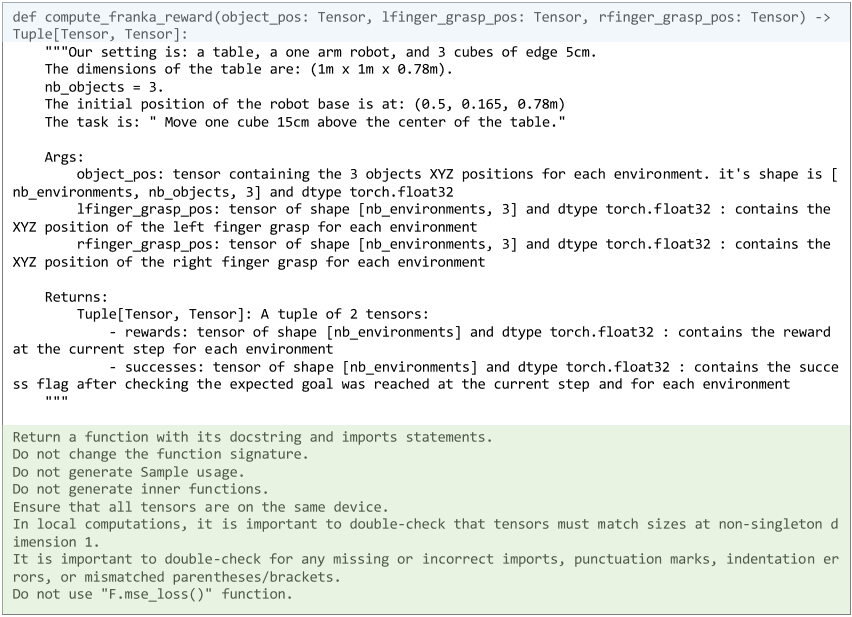Click the 'Return a function with its docstring' instruction
Screen dimensions: 852x617
(x=253, y=437)
